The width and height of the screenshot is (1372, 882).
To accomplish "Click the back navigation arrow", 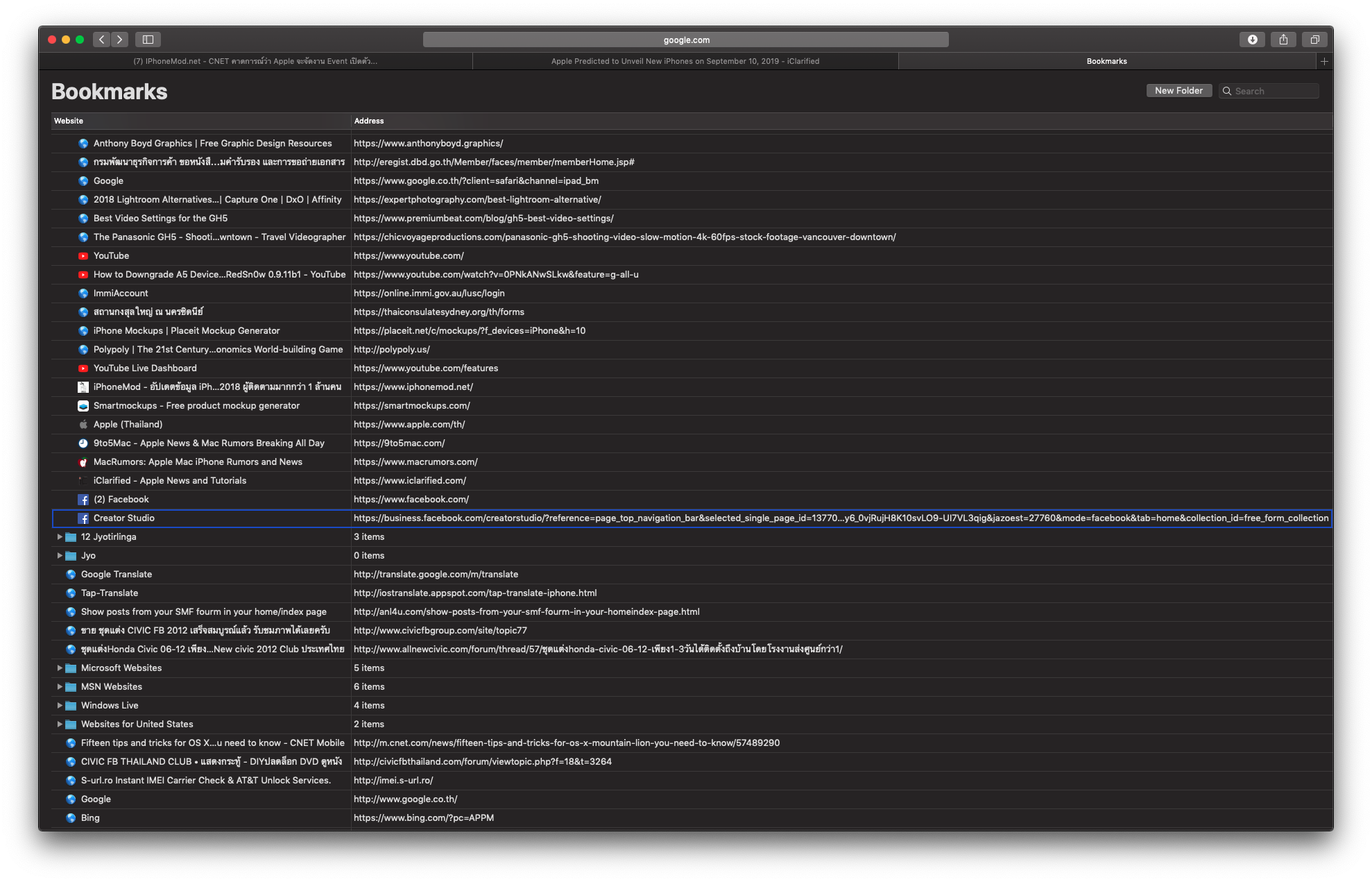I will pyautogui.click(x=101, y=40).
